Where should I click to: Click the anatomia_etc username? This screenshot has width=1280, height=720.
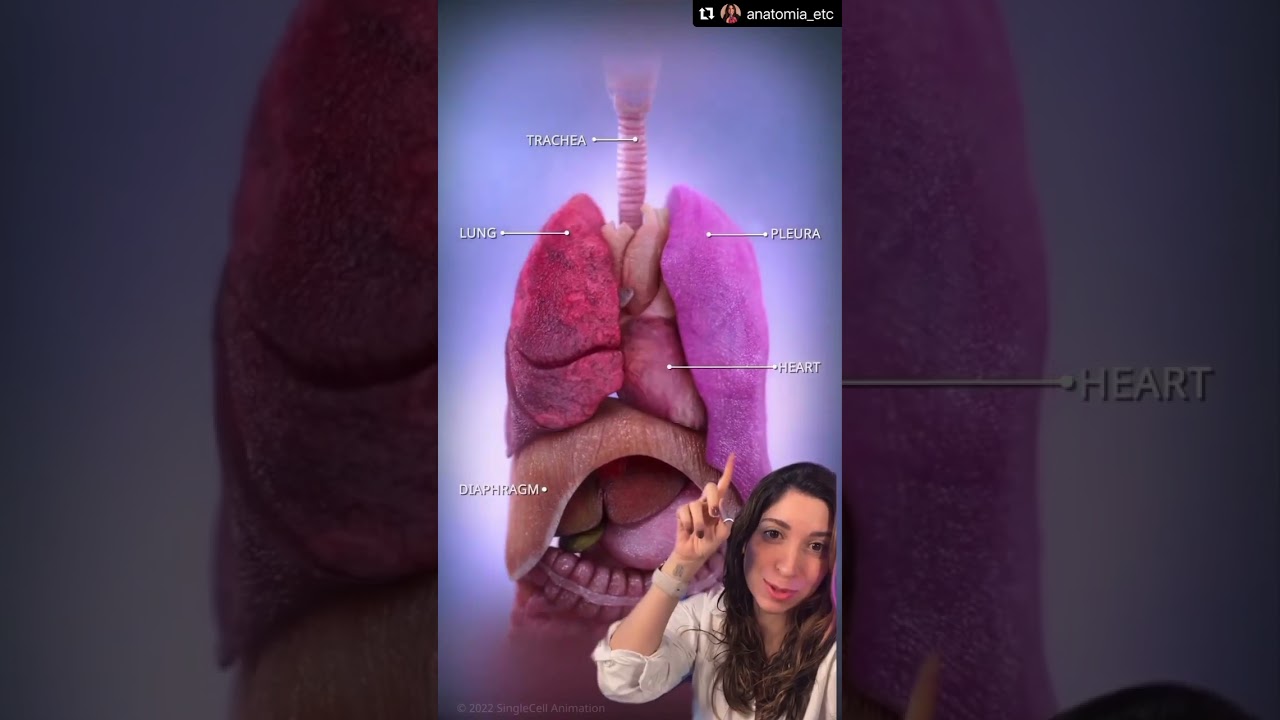[790, 14]
